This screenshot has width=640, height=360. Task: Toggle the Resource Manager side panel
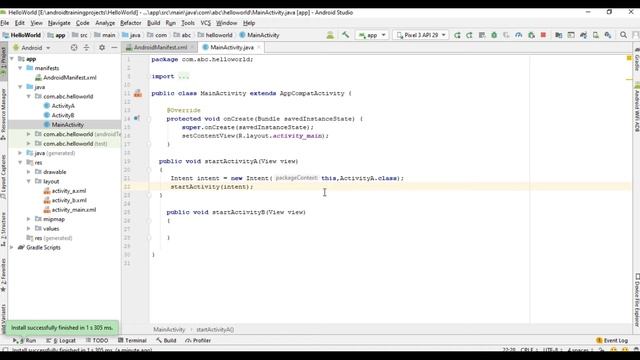coord(3,114)
